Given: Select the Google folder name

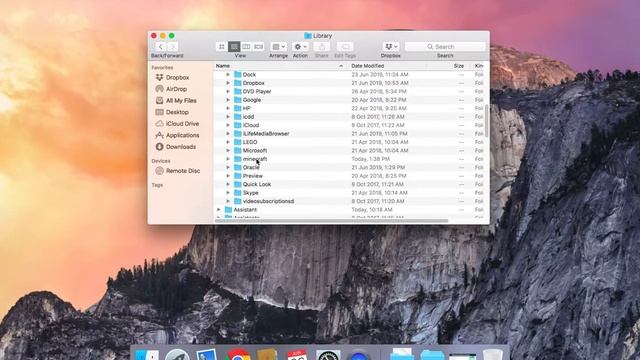Looking at the screenshot, I should click(x=252, y=100).
